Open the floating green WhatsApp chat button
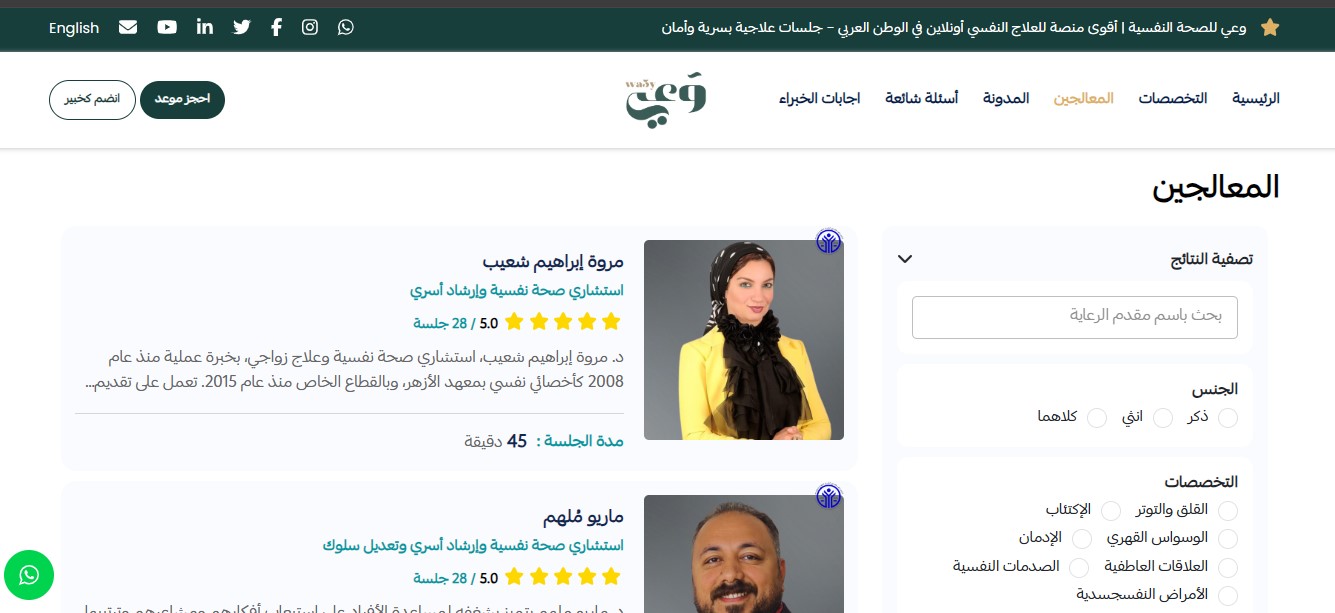The width and height of the screenshot is (1335, 613). (29, 575)
